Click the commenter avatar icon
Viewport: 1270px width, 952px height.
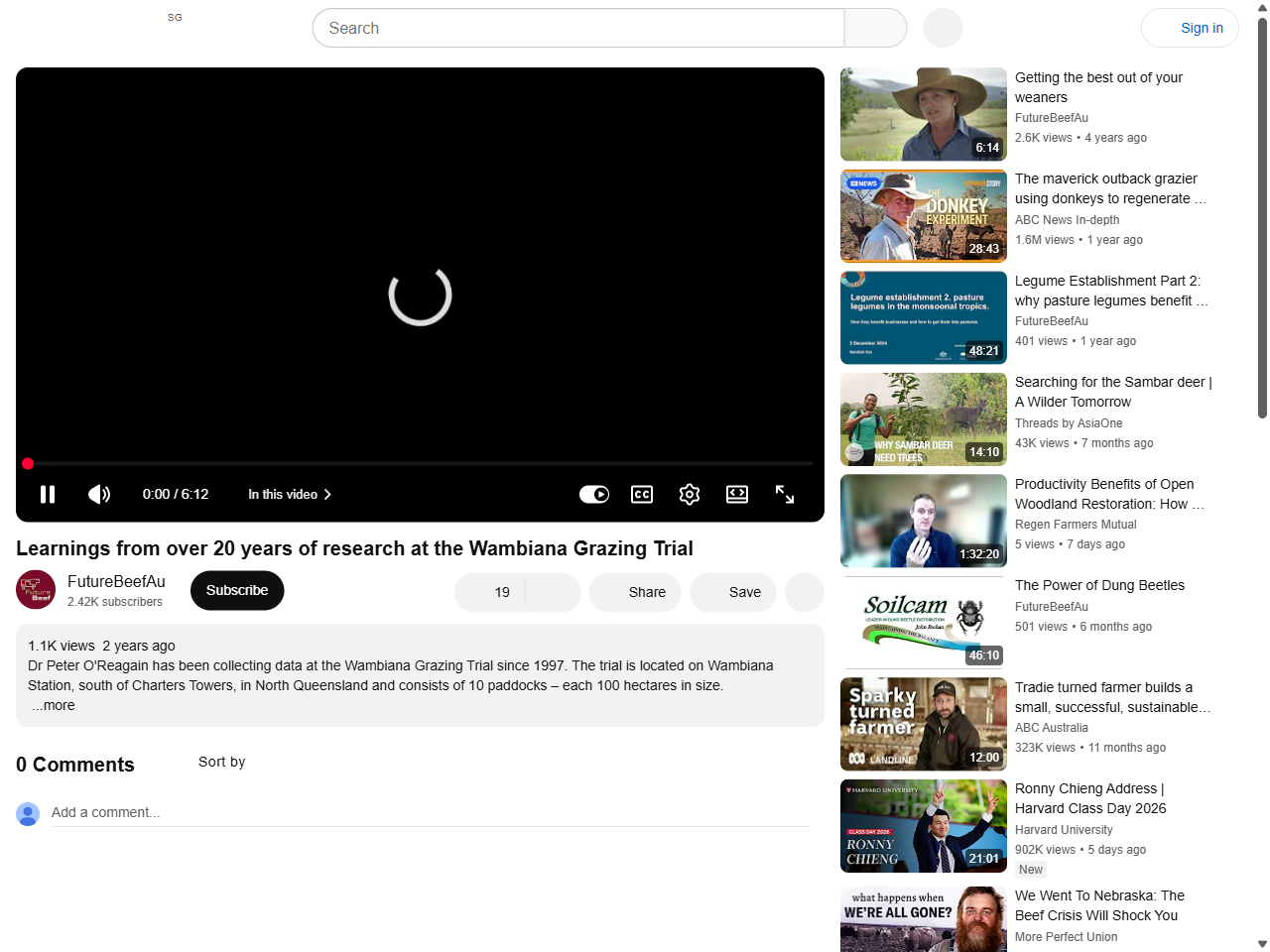pyautogui.click(x=28, y=814)
